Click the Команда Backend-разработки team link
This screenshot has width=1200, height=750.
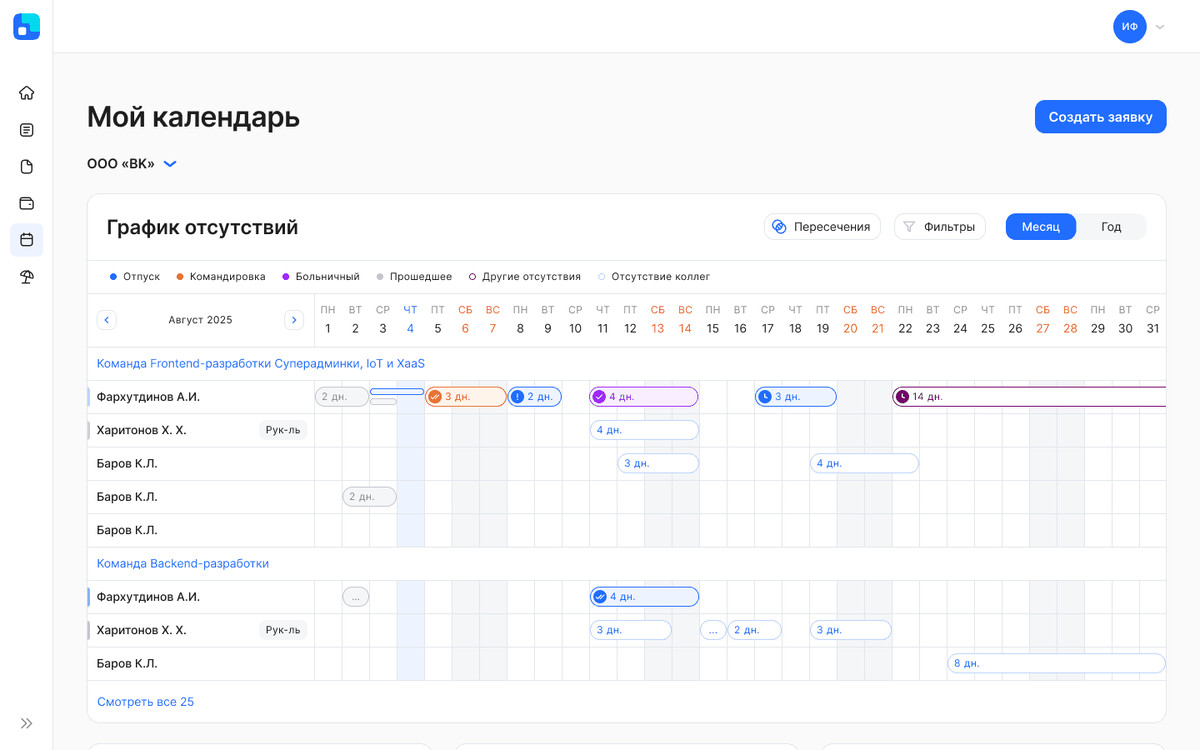point(183,564)
